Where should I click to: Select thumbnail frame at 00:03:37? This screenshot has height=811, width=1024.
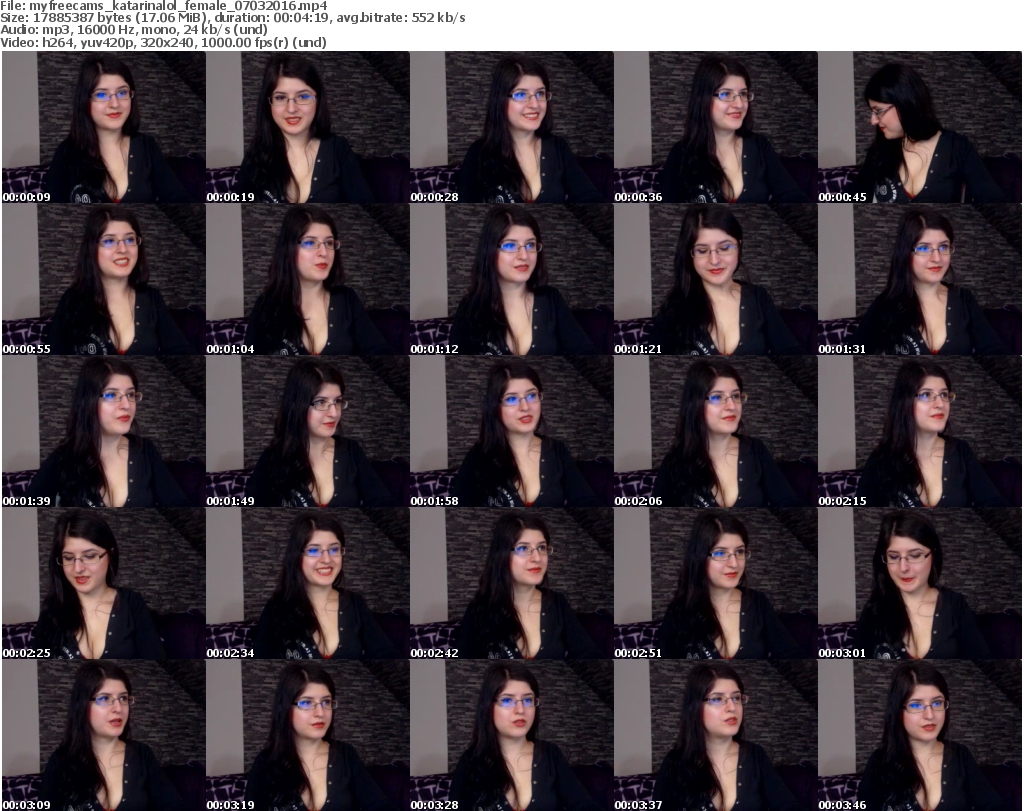[x=716, y=735]
